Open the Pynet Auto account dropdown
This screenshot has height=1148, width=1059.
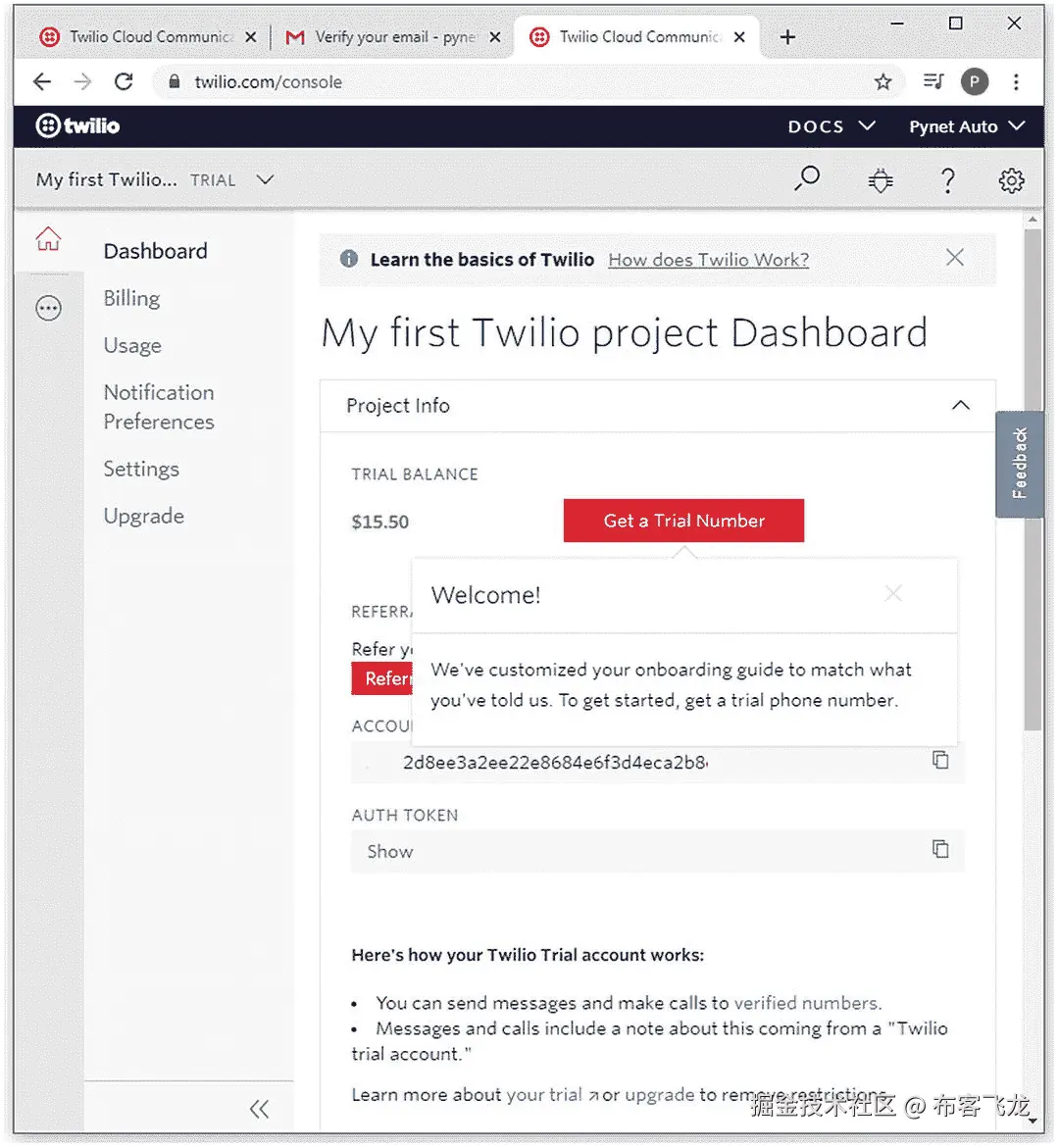[967, 126]
